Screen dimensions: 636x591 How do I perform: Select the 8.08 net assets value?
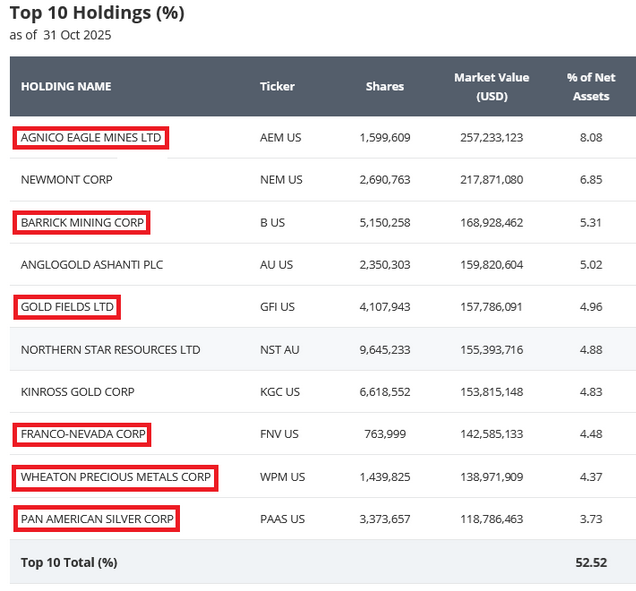591,138
